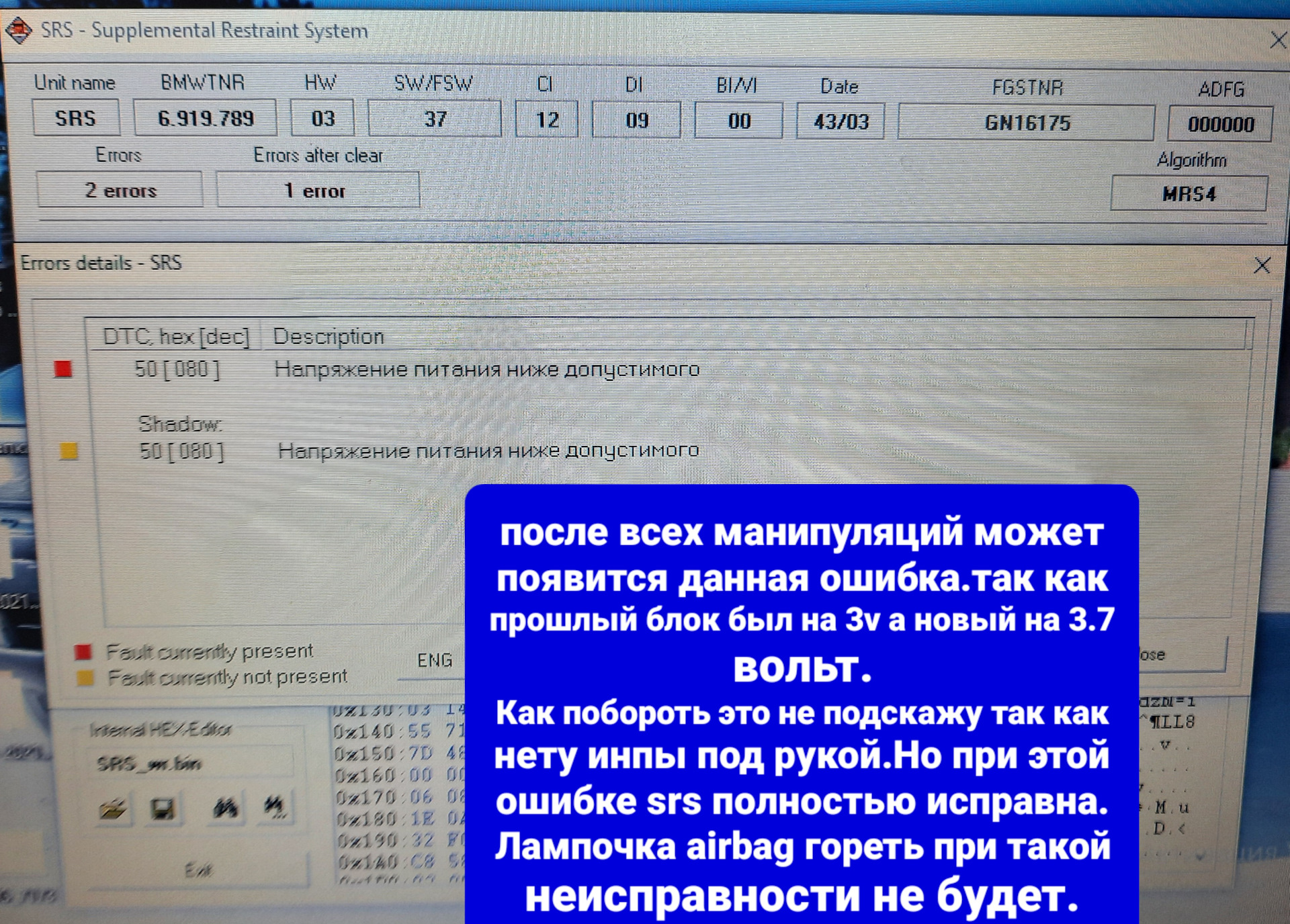Click the DTC, hex [dec] column header
Image resolution: width=1290 pixels, height=924 pixels.
(178, 336)
